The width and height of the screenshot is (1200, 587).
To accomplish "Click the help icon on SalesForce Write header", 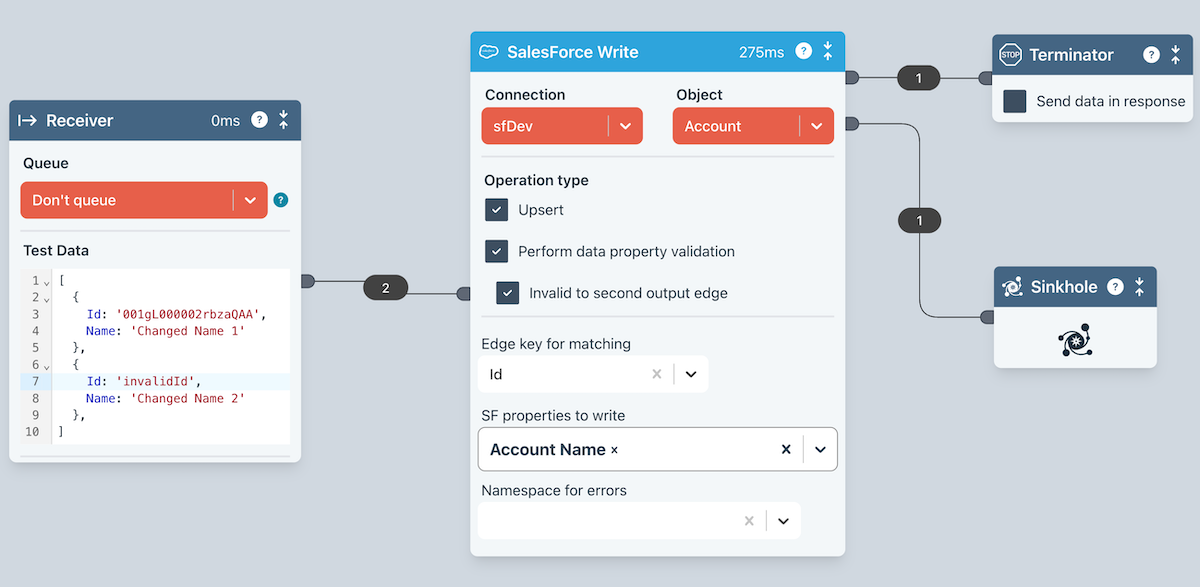I will 803,52.
